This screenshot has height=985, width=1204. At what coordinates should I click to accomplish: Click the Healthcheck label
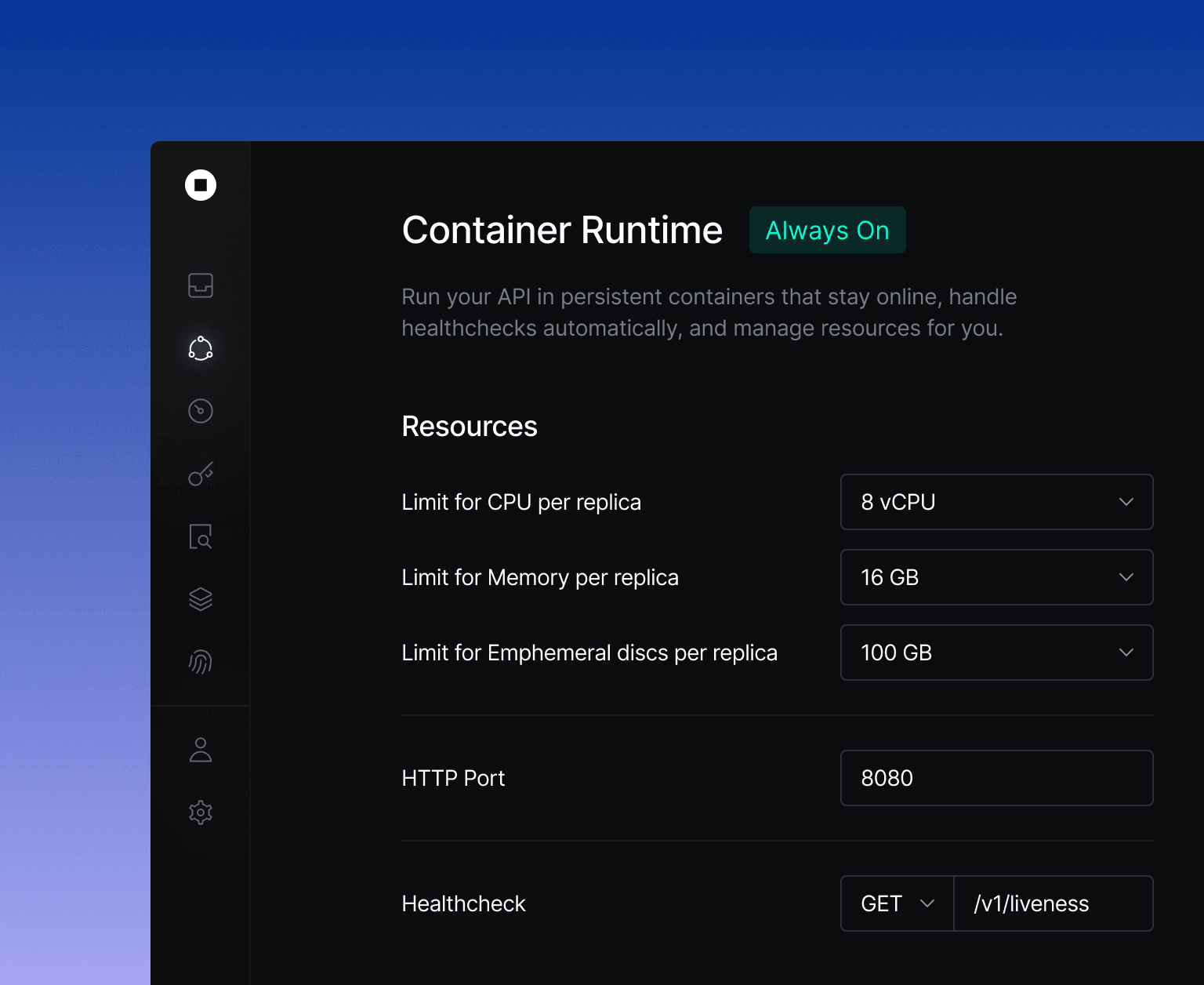(463, 903)
